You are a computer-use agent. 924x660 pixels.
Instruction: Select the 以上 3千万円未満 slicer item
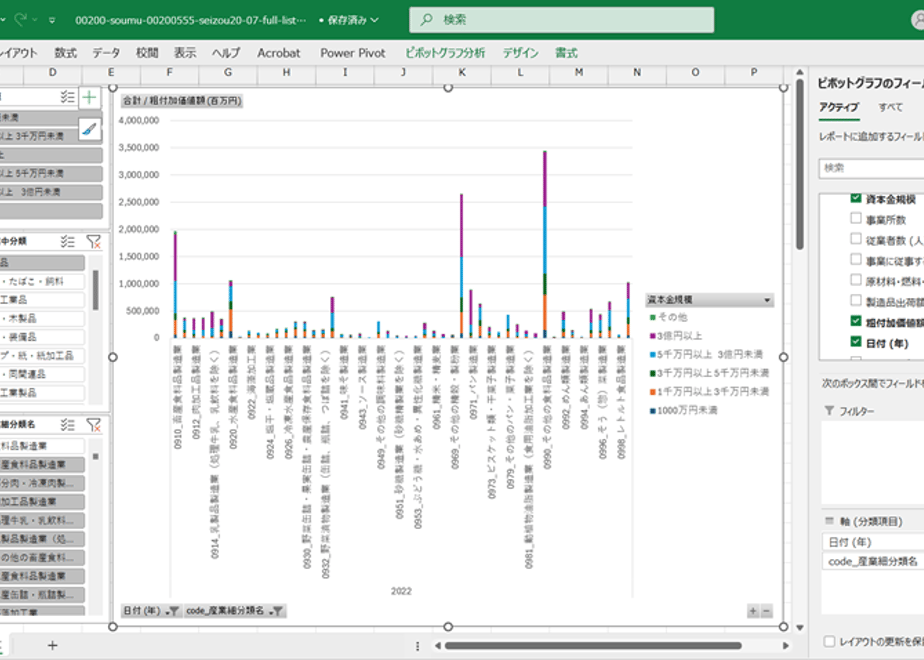(50, 136)
